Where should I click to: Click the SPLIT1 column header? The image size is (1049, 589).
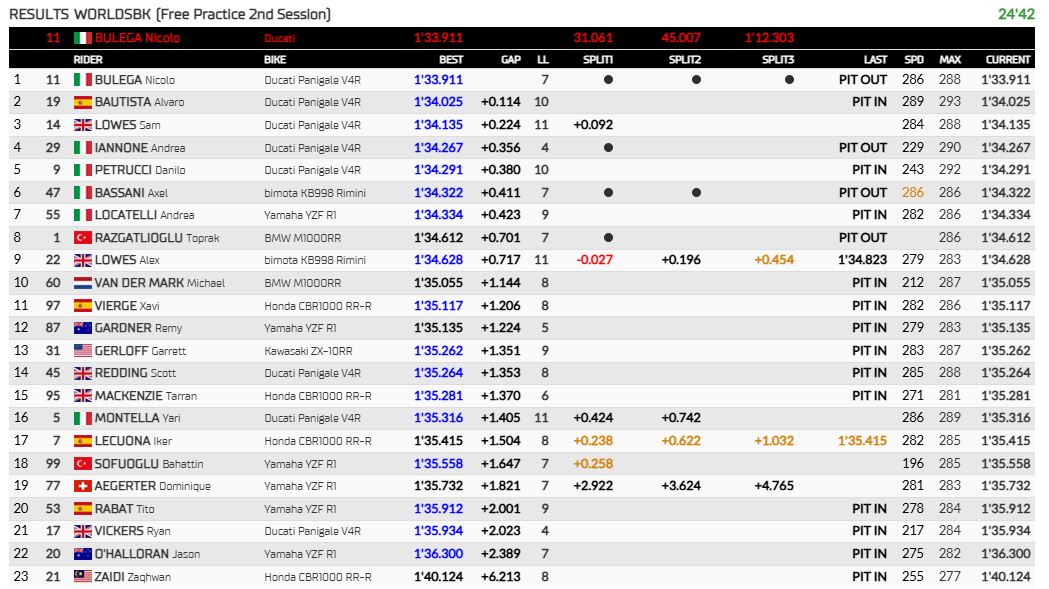point(597,60)
